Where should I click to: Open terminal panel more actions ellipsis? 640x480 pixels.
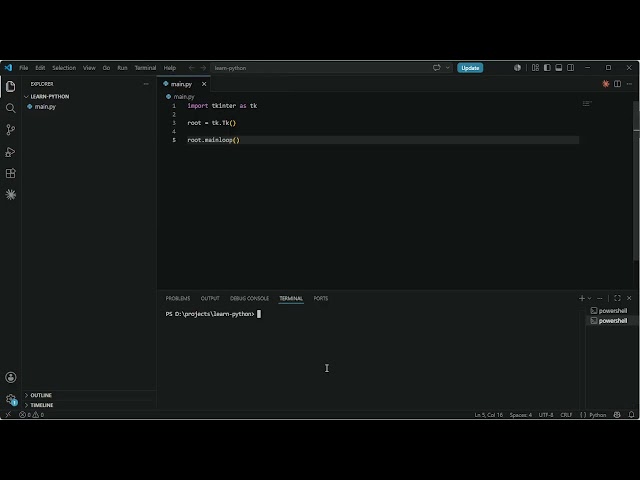pyautogui.click(x=600, y=298)
